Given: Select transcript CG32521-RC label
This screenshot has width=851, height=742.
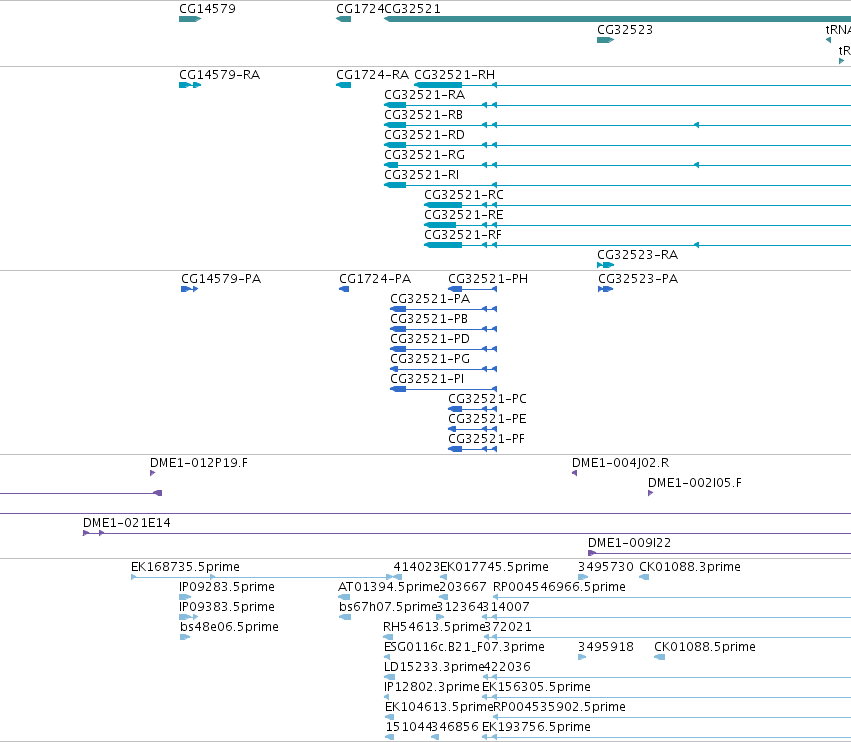Looking at the screenshot, I should (464, 195).
